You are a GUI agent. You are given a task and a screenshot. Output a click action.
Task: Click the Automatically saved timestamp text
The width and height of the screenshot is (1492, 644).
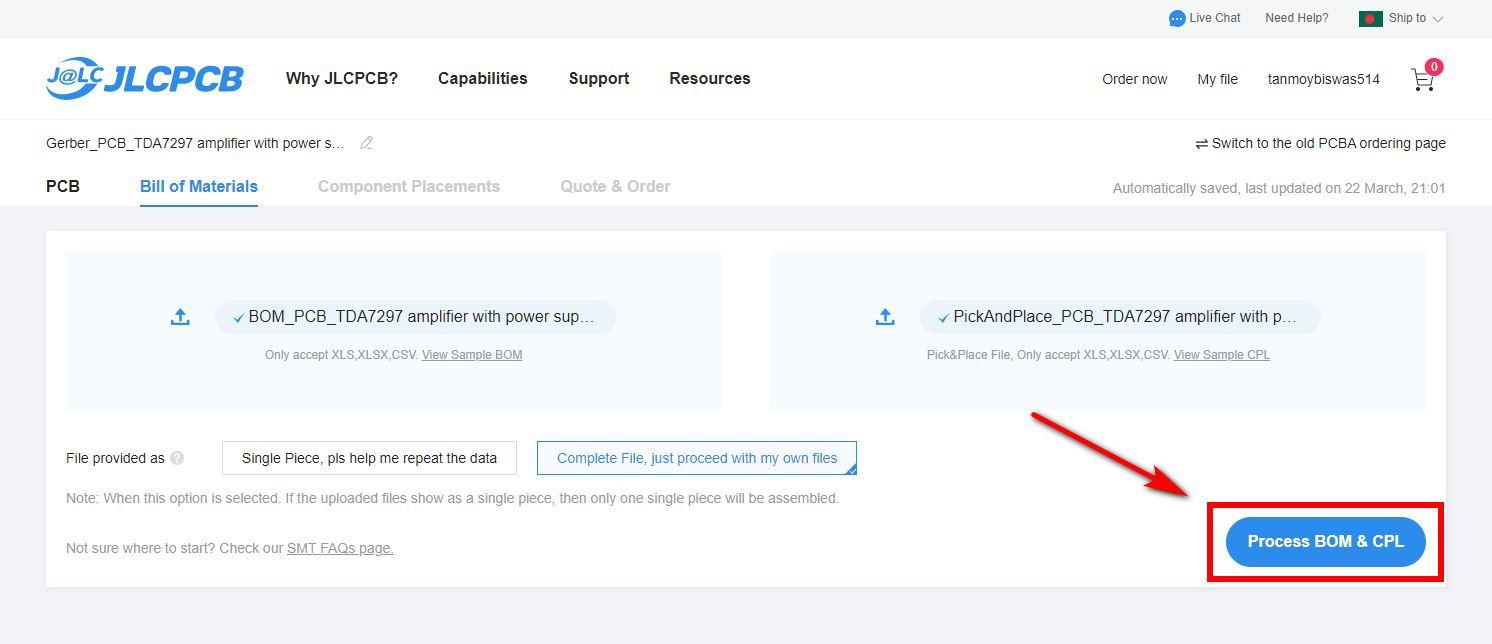[1279, 188]
